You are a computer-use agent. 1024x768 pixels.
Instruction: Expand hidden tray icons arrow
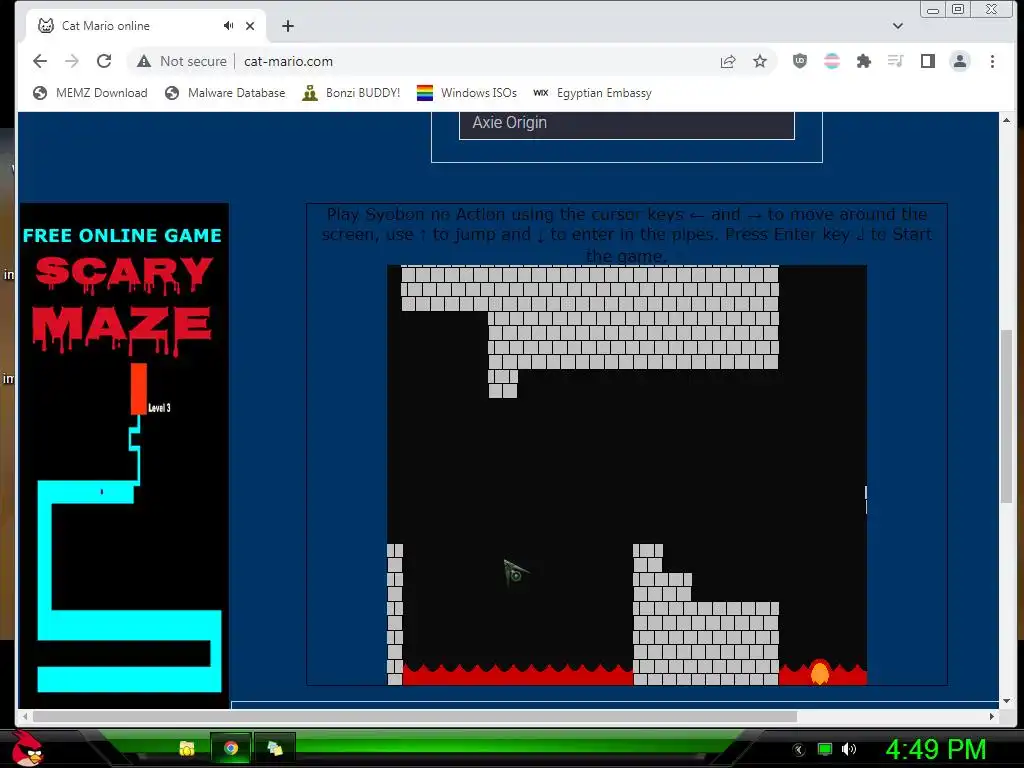point(799,749)
